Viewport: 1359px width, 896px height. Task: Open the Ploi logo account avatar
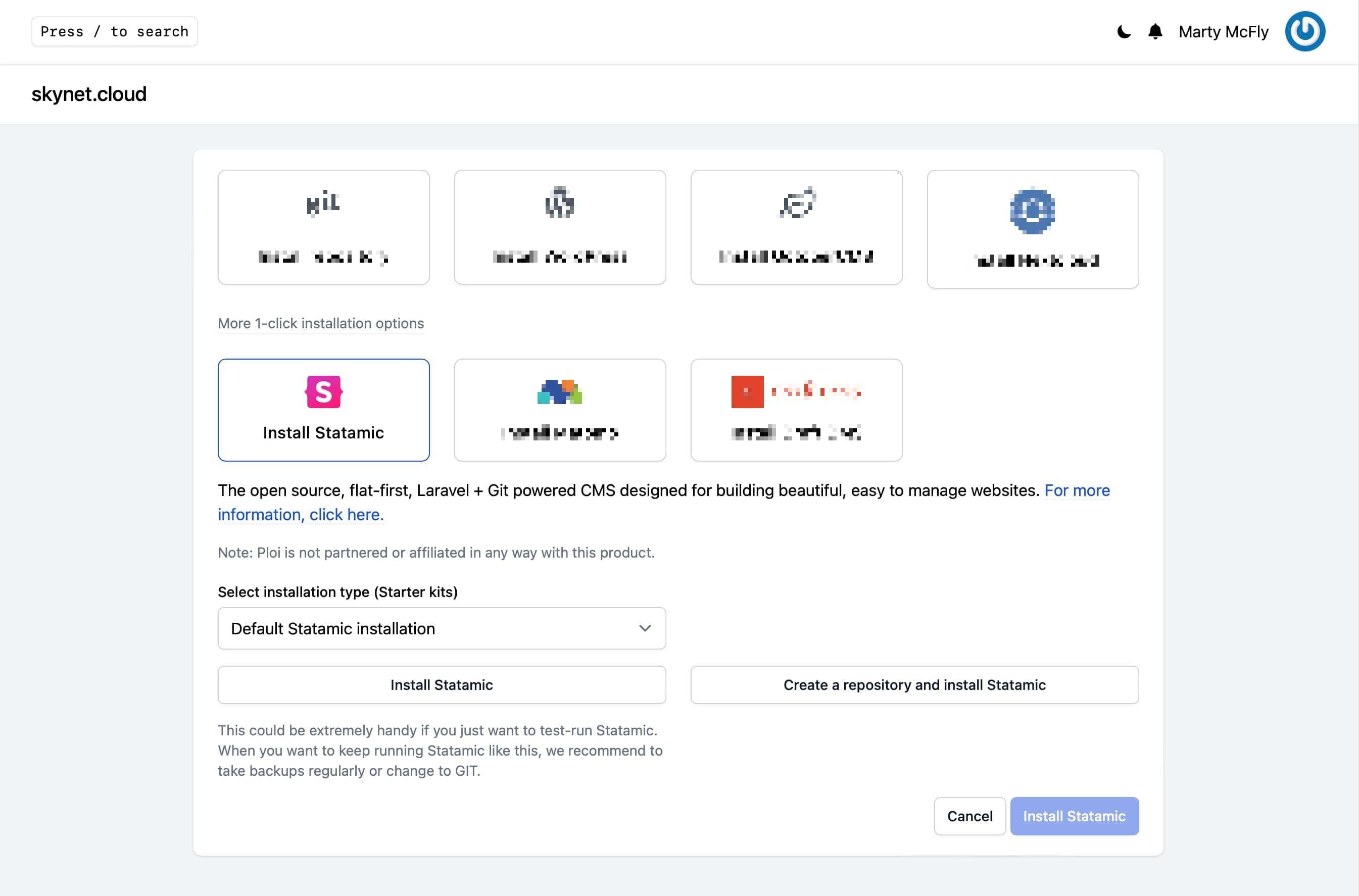(1305, 31)
